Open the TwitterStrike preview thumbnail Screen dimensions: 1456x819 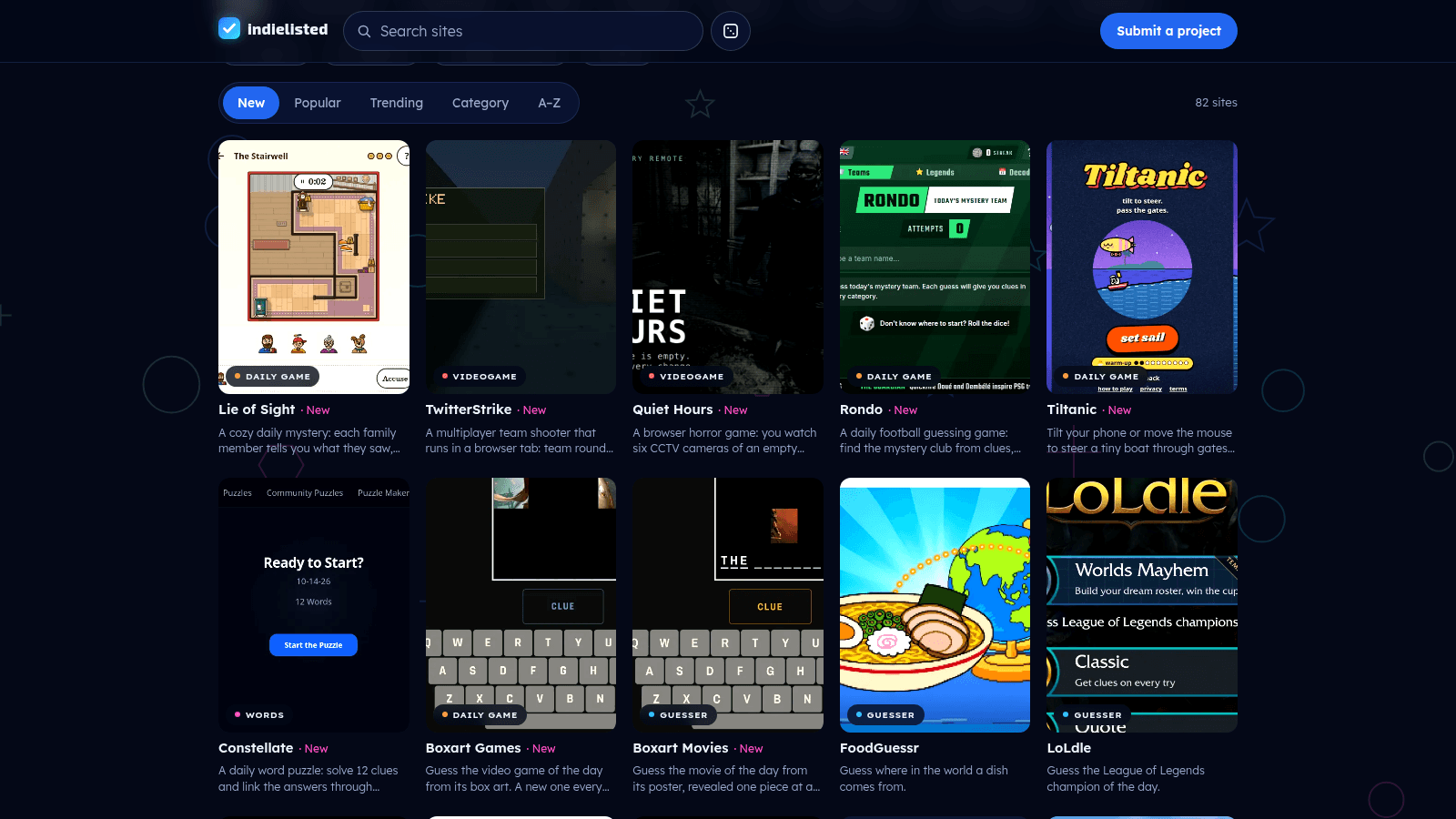pyautogui.click(x=521, y=267)
